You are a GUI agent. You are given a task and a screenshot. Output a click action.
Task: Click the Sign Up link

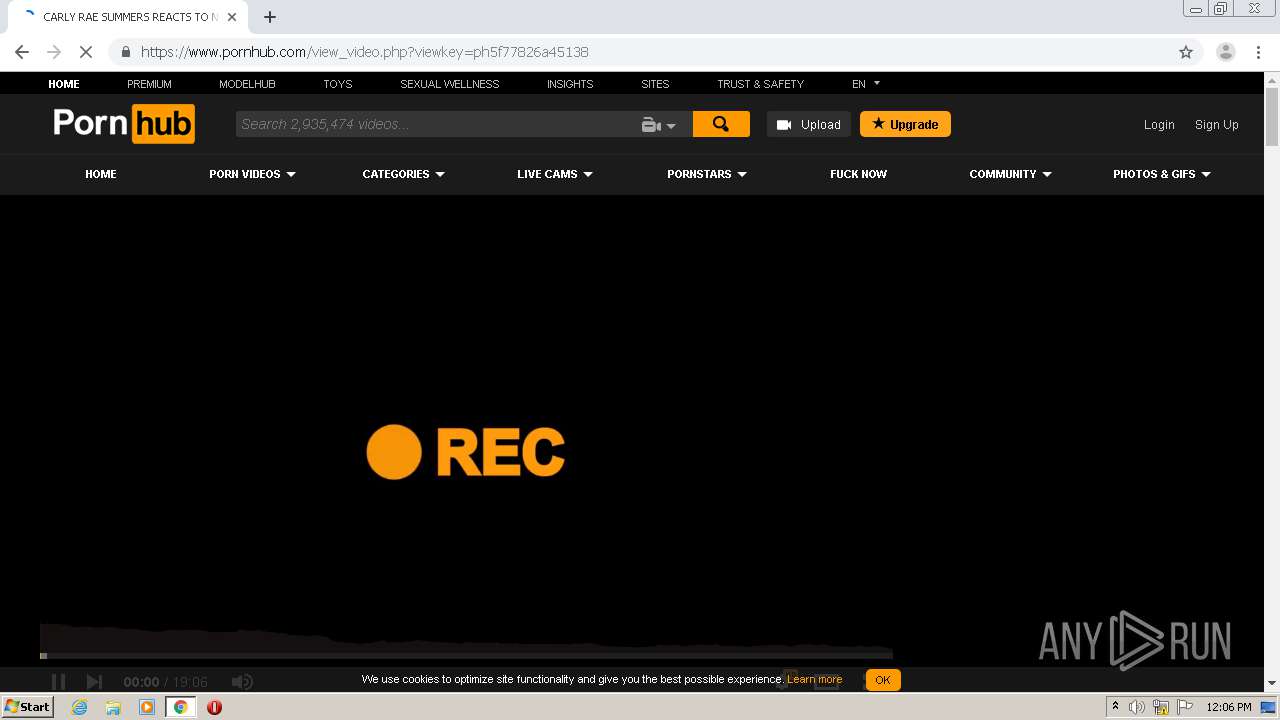point(1217,125)
